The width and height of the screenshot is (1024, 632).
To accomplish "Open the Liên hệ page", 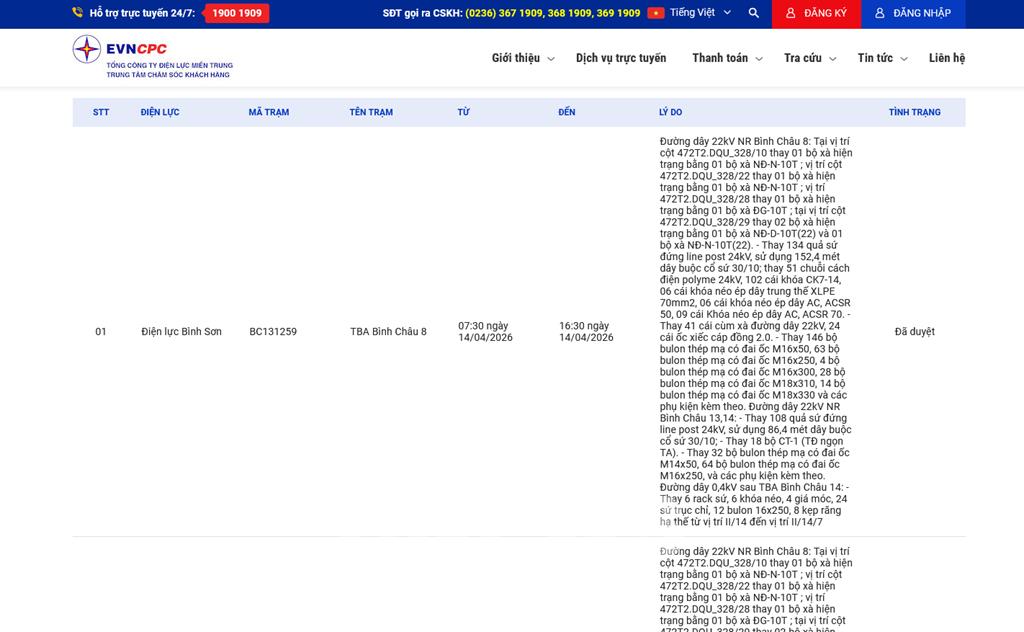I will 946,58.
